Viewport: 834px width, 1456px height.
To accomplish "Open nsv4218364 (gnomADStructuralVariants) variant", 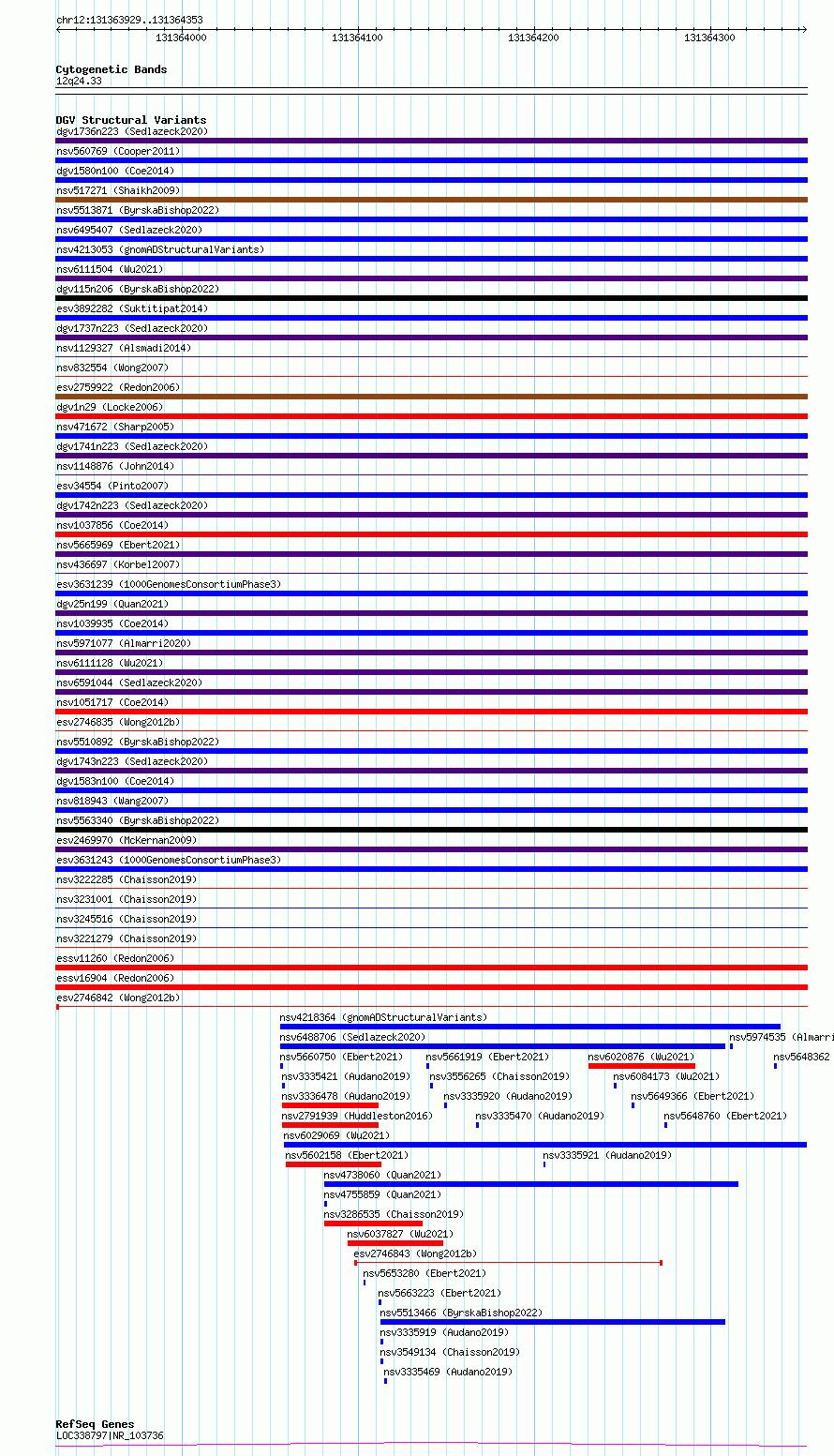I will pyautogui.click(x=383, y=1017).
